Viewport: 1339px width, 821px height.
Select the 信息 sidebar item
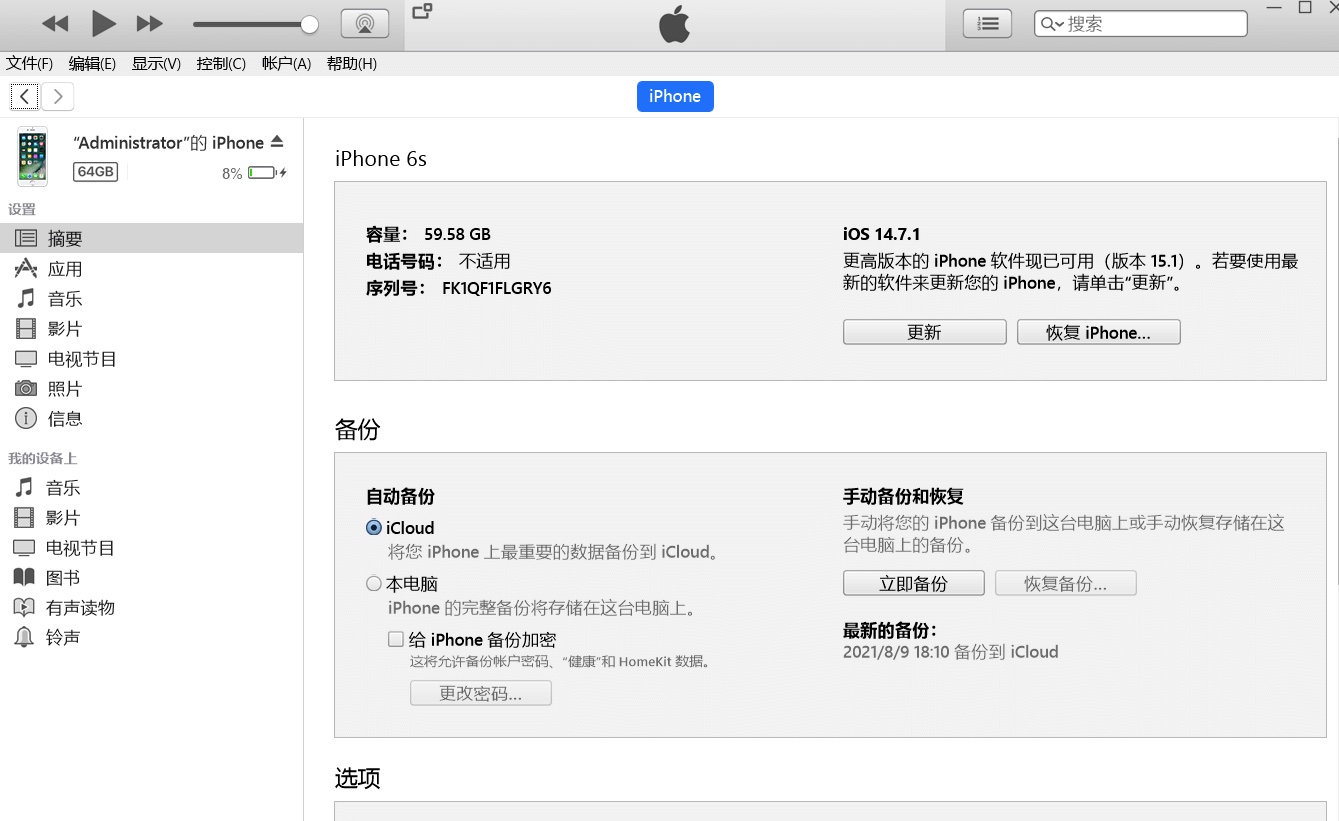click(x=64, y=418)
